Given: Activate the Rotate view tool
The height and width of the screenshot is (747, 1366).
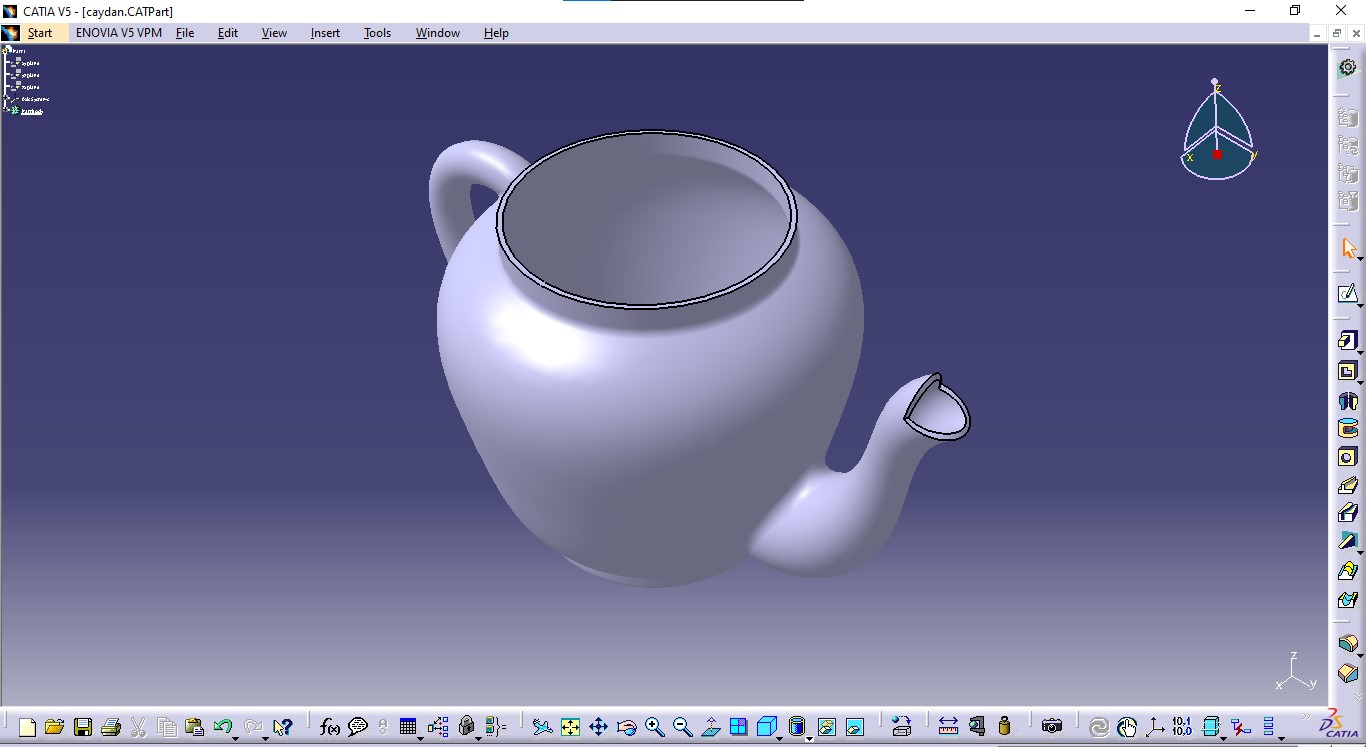Looking at the screenshot, I should [x=626, y=727].
